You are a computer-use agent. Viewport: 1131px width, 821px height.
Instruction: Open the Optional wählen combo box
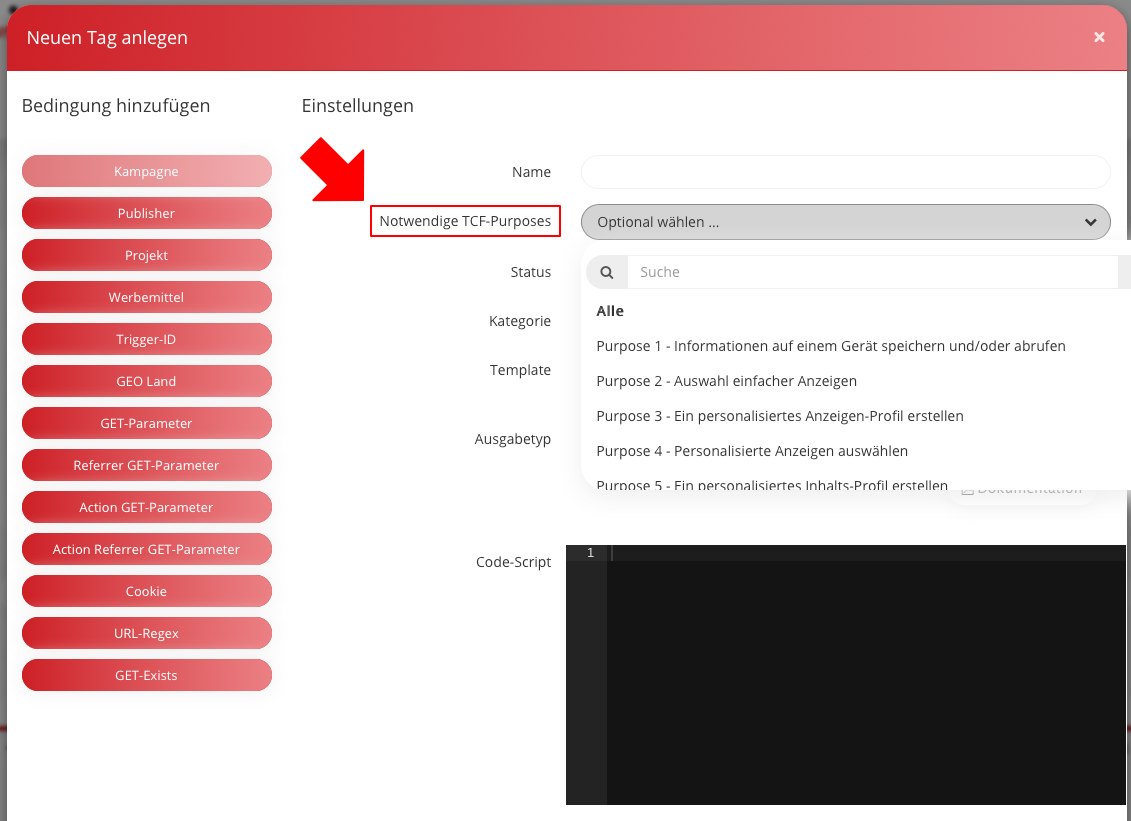click(x=830, y=222)
